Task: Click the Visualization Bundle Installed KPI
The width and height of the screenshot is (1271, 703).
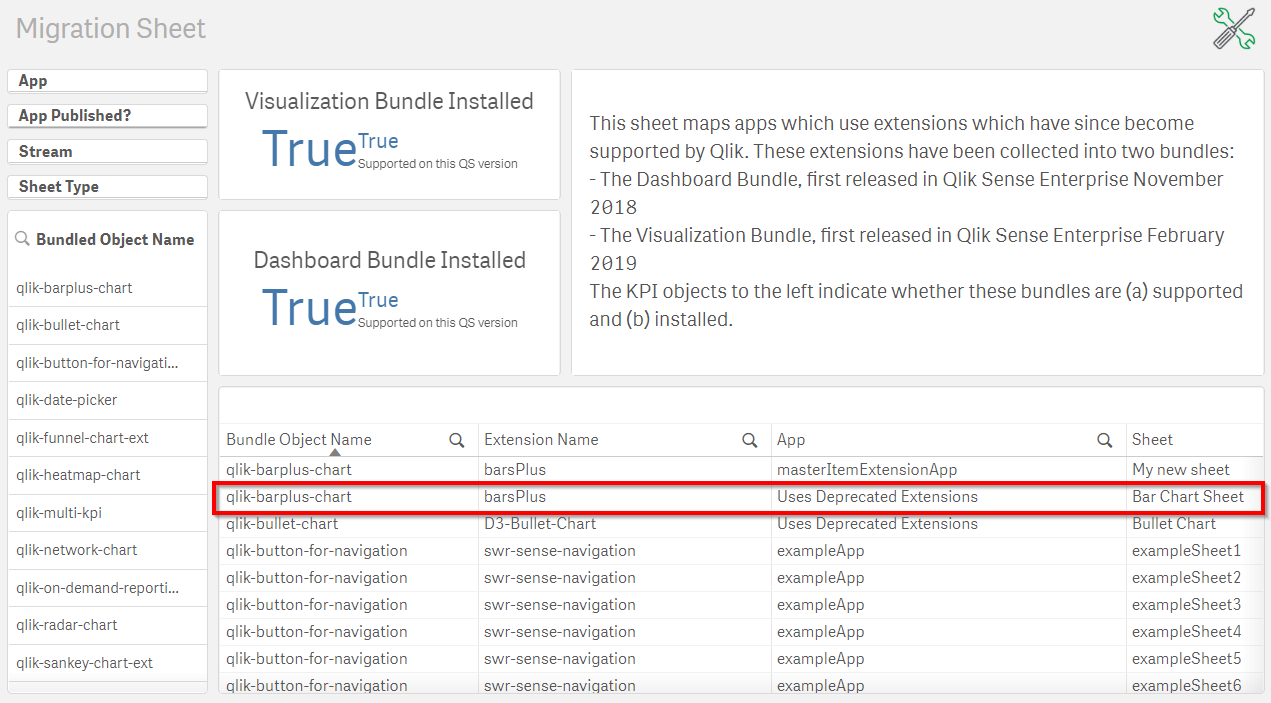Action: 389,134
